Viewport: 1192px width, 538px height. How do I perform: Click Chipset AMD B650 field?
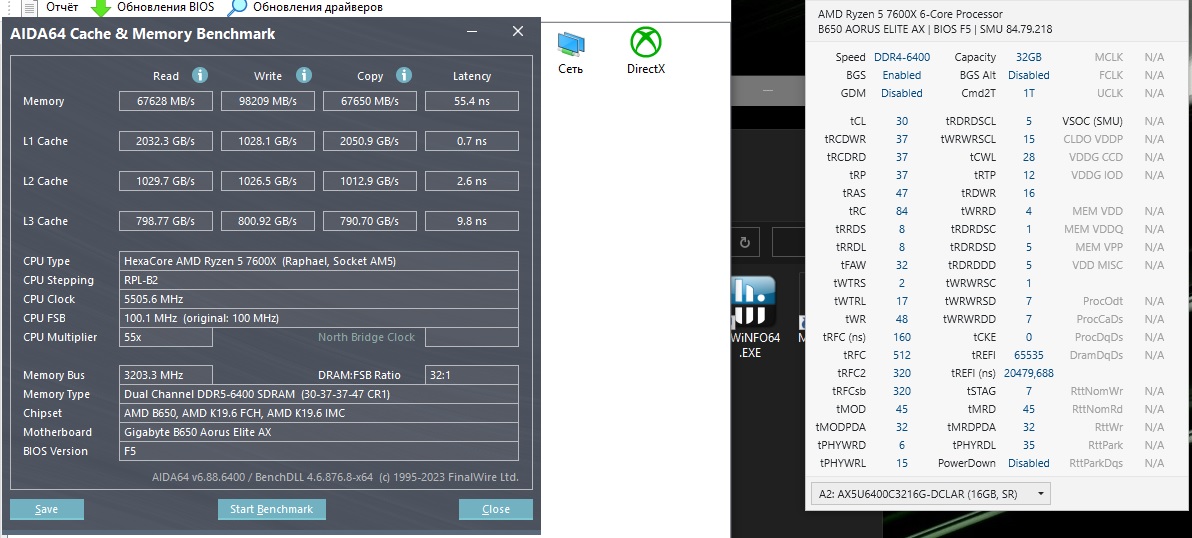(319, 413)
